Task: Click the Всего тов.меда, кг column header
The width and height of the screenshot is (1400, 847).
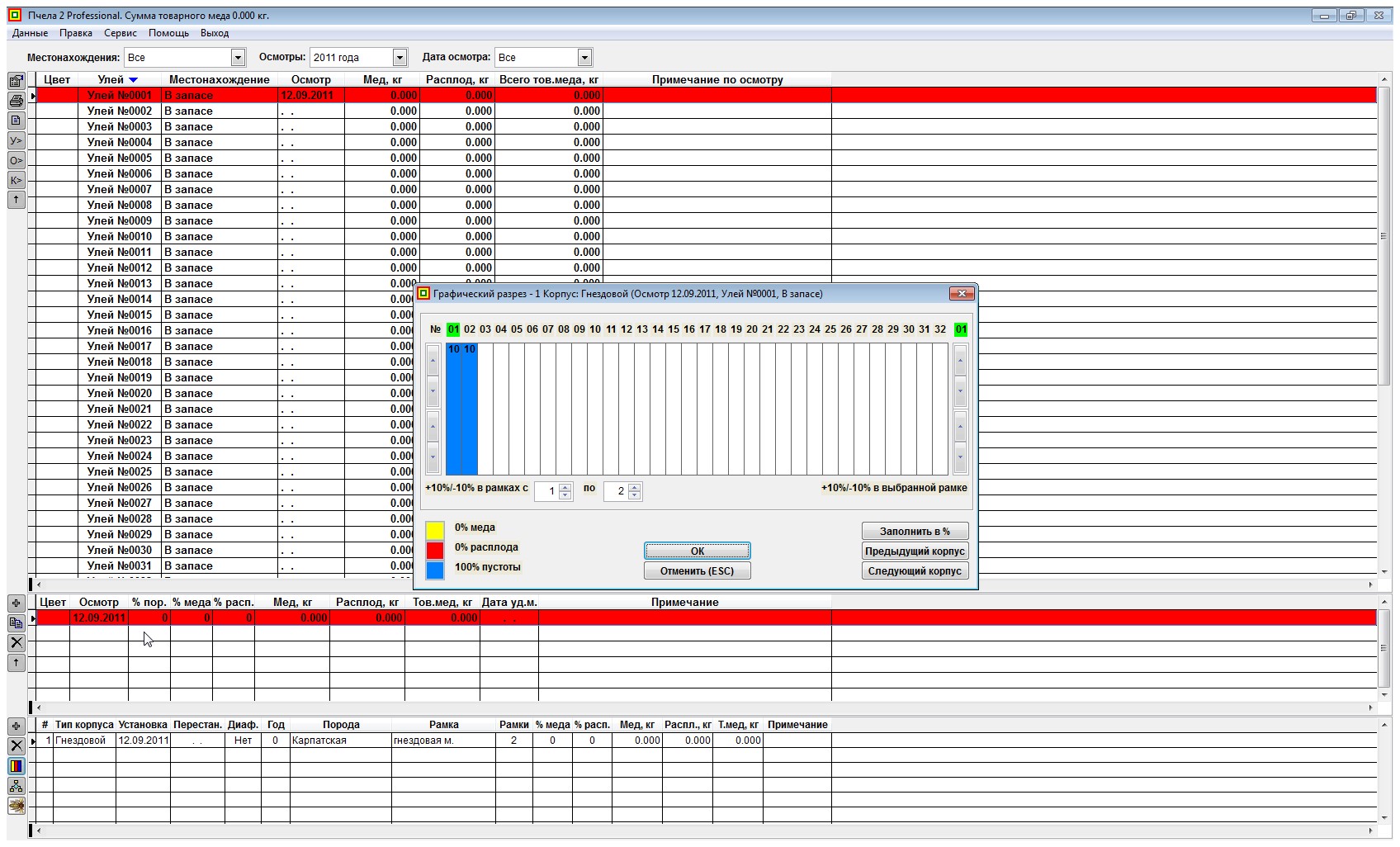Action: (549, 80)
